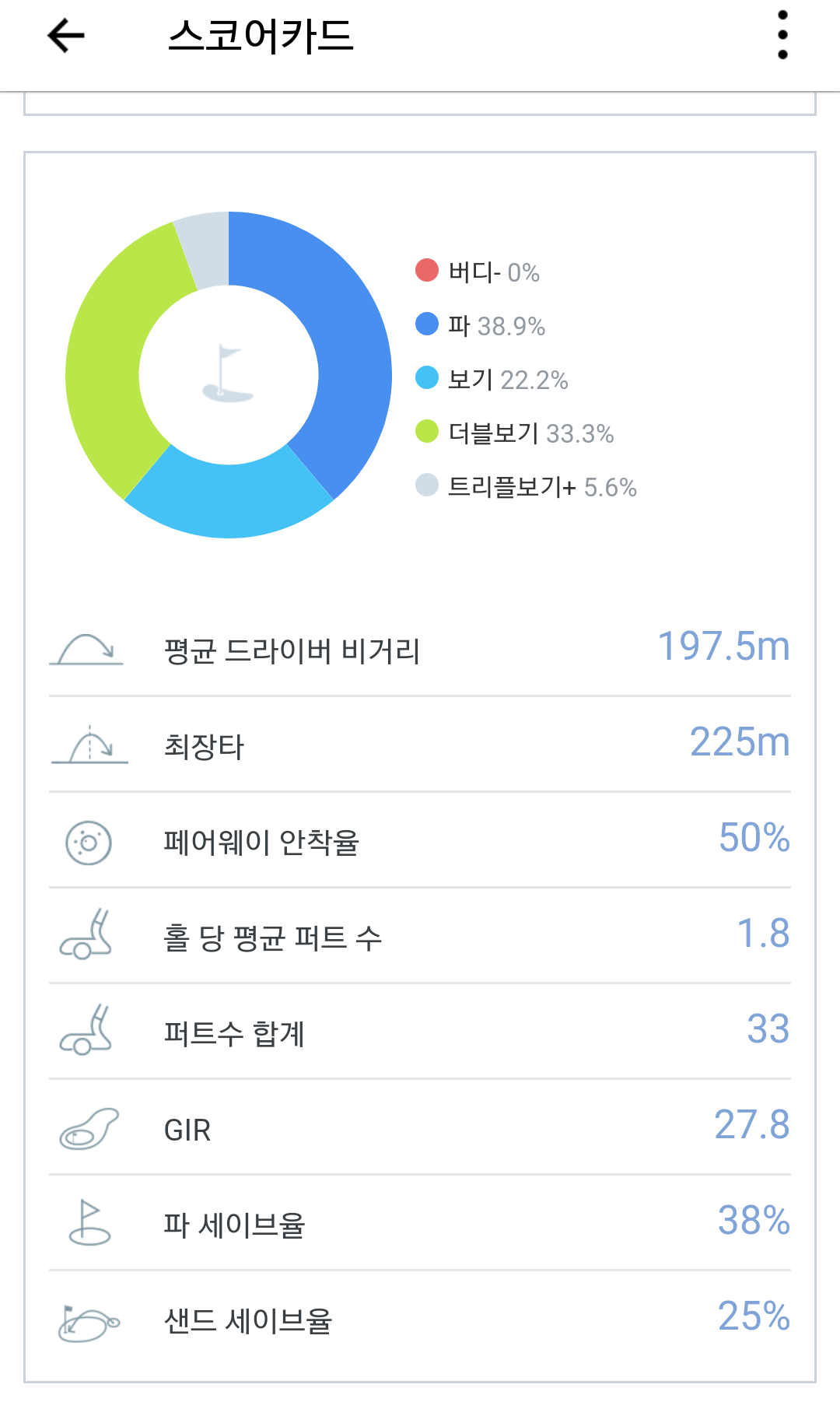
Task: Click the 트리플보기+ 5.6% legend label
Action: (542, 487)
